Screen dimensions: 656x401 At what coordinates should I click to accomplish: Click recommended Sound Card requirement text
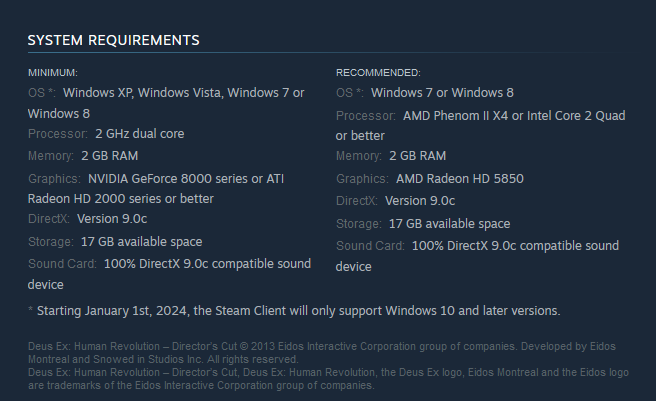tap(477, 256)
